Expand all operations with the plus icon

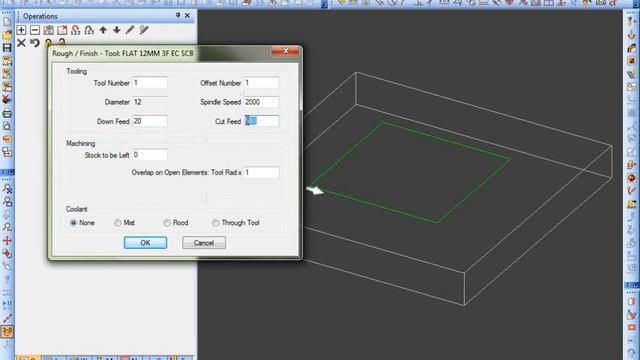(21, 30)
